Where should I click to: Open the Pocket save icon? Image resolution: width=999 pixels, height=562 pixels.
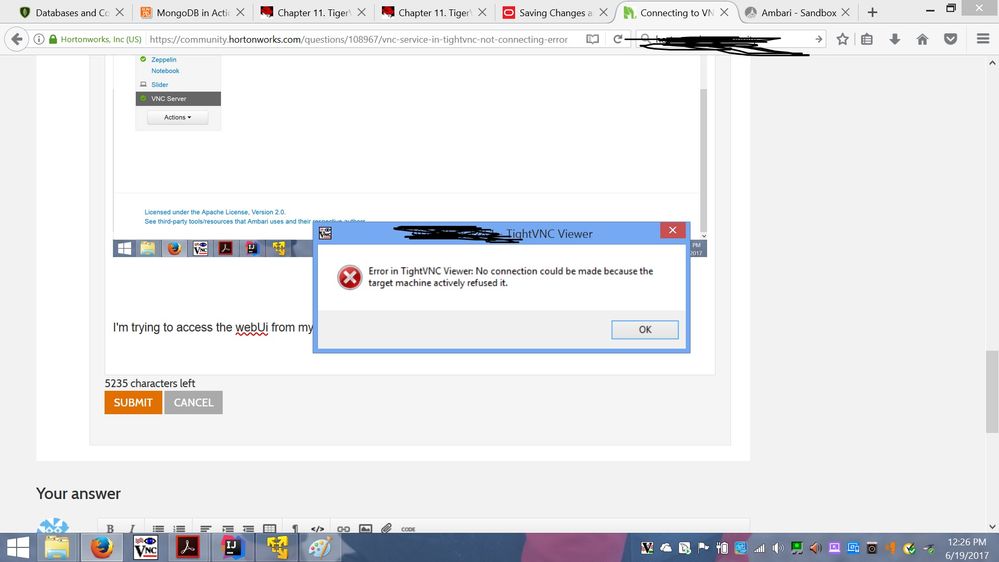950,39
